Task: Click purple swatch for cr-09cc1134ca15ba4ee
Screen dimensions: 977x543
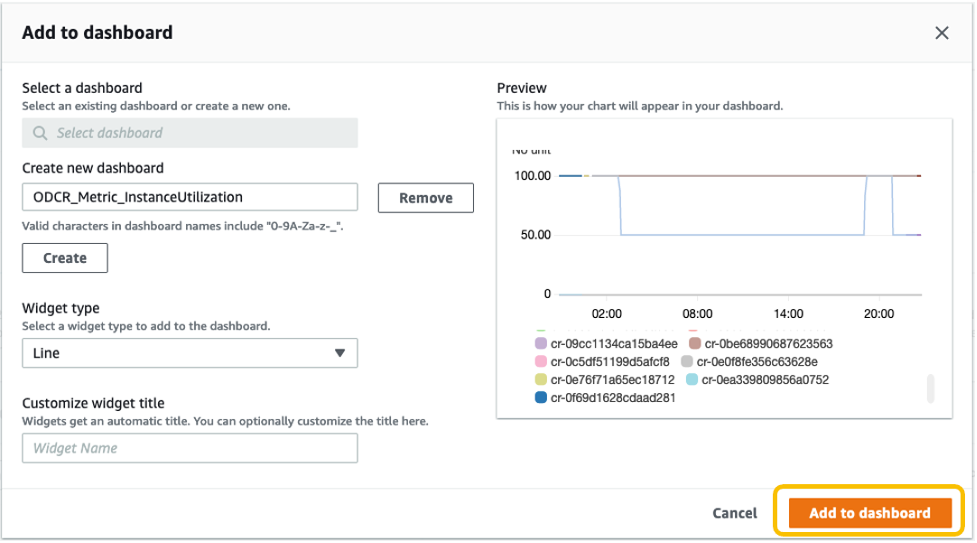Action: (x=541, y=344)
